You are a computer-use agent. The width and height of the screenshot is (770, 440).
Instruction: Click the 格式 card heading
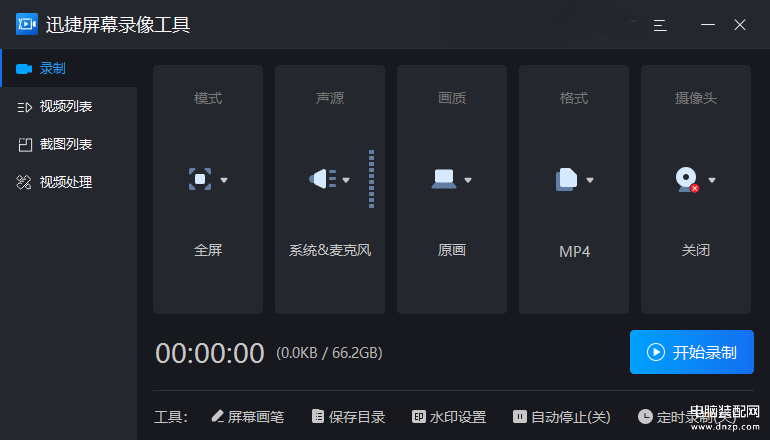pyautogui.click(x=574, y=98)
